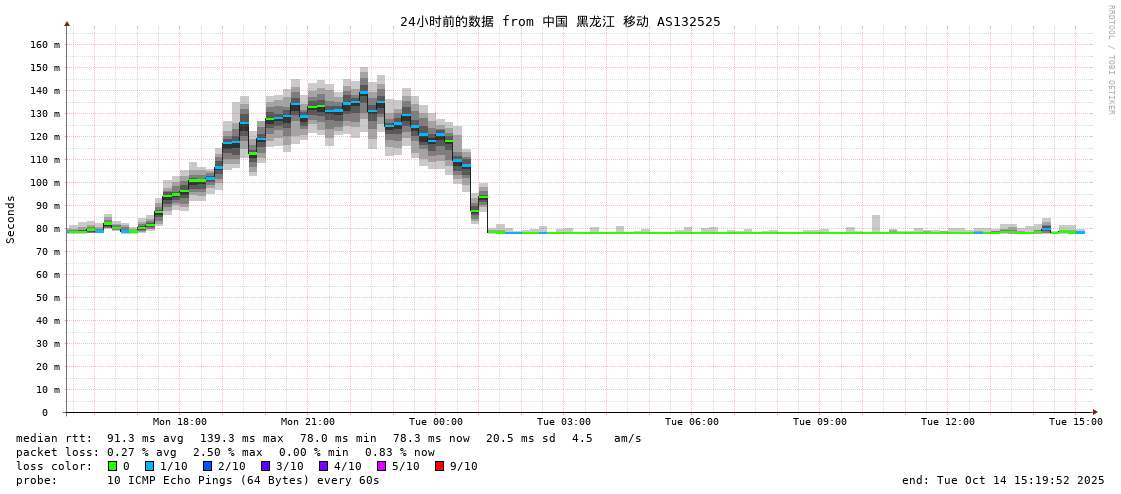Click the Y-axis top arrow marker
This screenshot has width=1121, height=494.
[x=67, y=23]
